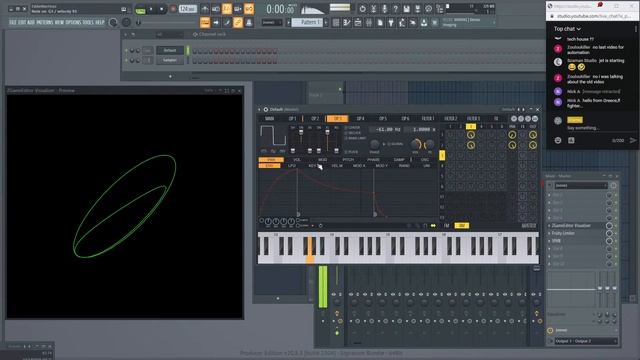The width and height of the screenshot is (640, 360).
Task: Switch to the MAIN tab in Sytrus
Action: (269, 119)
